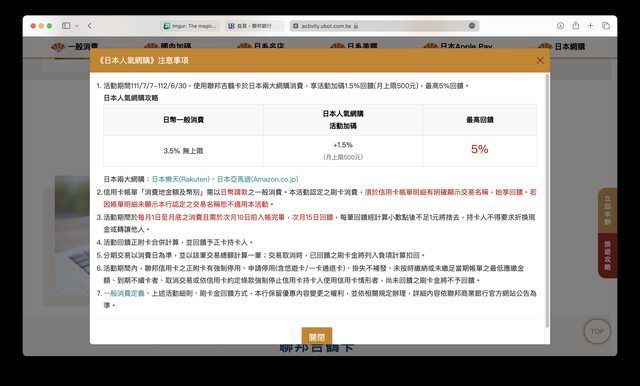This screenshot has height=386, width=640.
Task: Click the activity.ubot.com.tw address bar
Action: coord(384,26)
